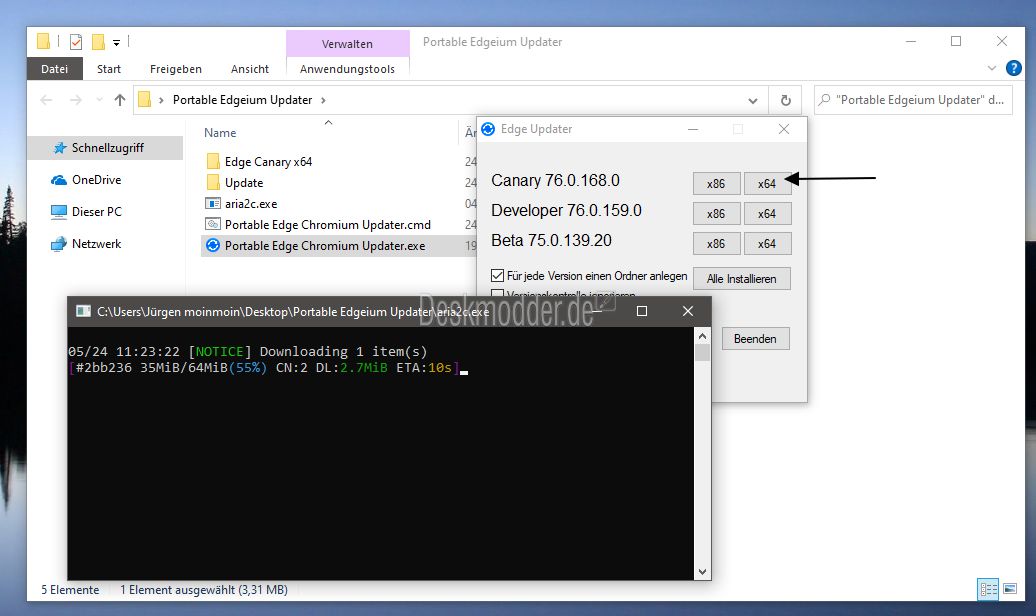The width and height of the screenshot is (1036, 616).
Task: Click the Help question mark icon
Action: [1013, 68]
